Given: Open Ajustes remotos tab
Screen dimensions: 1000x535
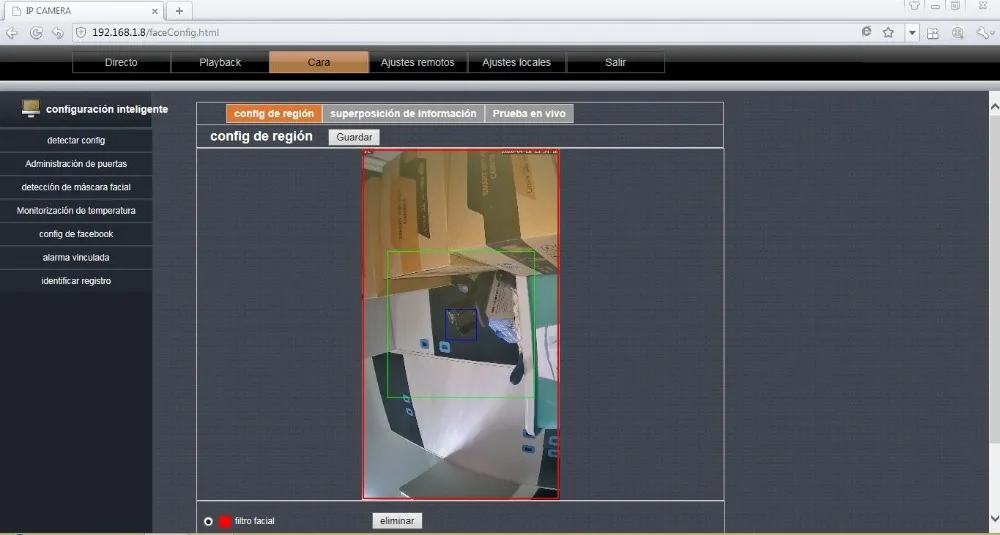Looking at the screenshot, I should pyautogui.click(x=418, y=62).
